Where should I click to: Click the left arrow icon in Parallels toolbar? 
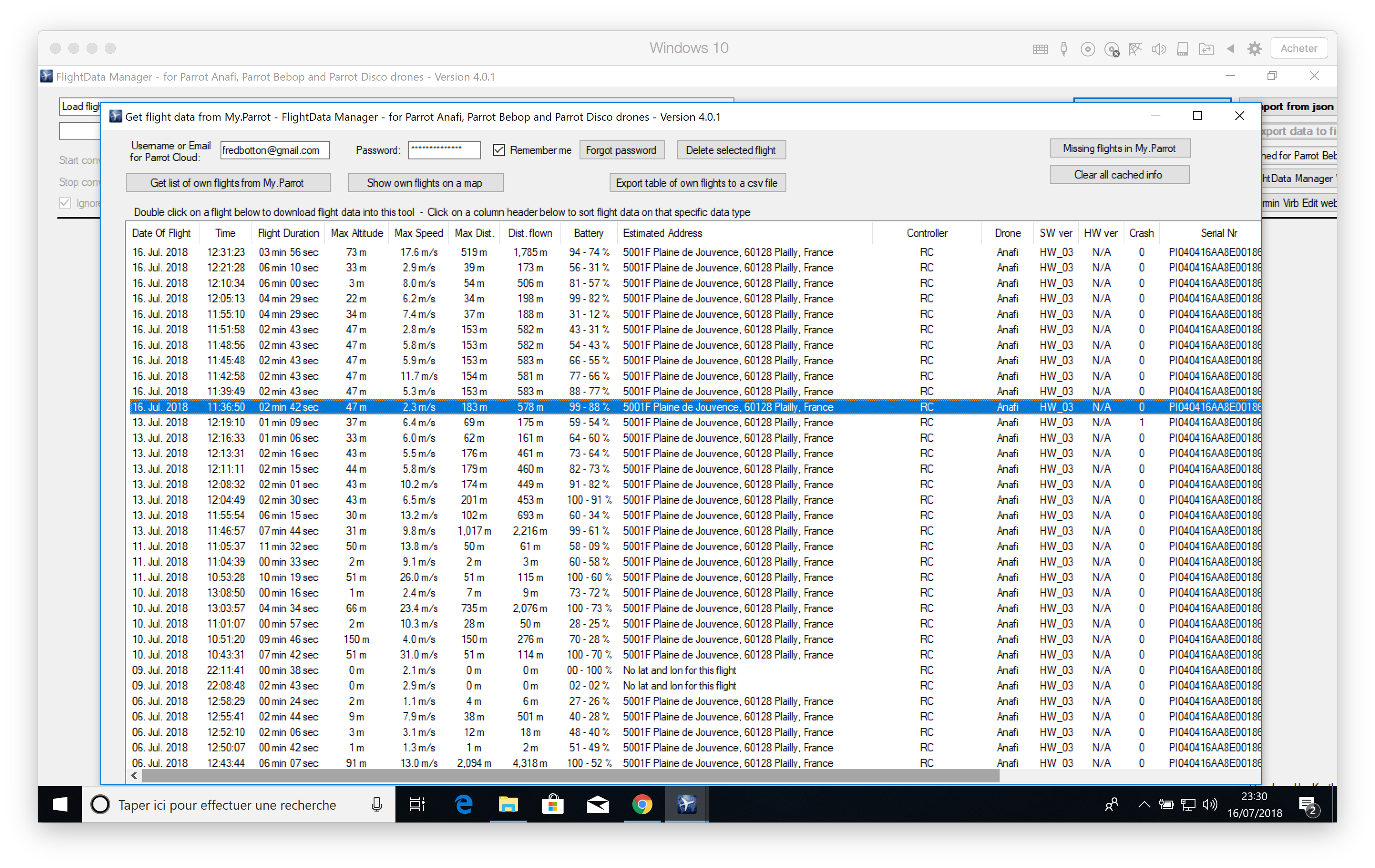pyautogui.click(x=1231, y=49)
